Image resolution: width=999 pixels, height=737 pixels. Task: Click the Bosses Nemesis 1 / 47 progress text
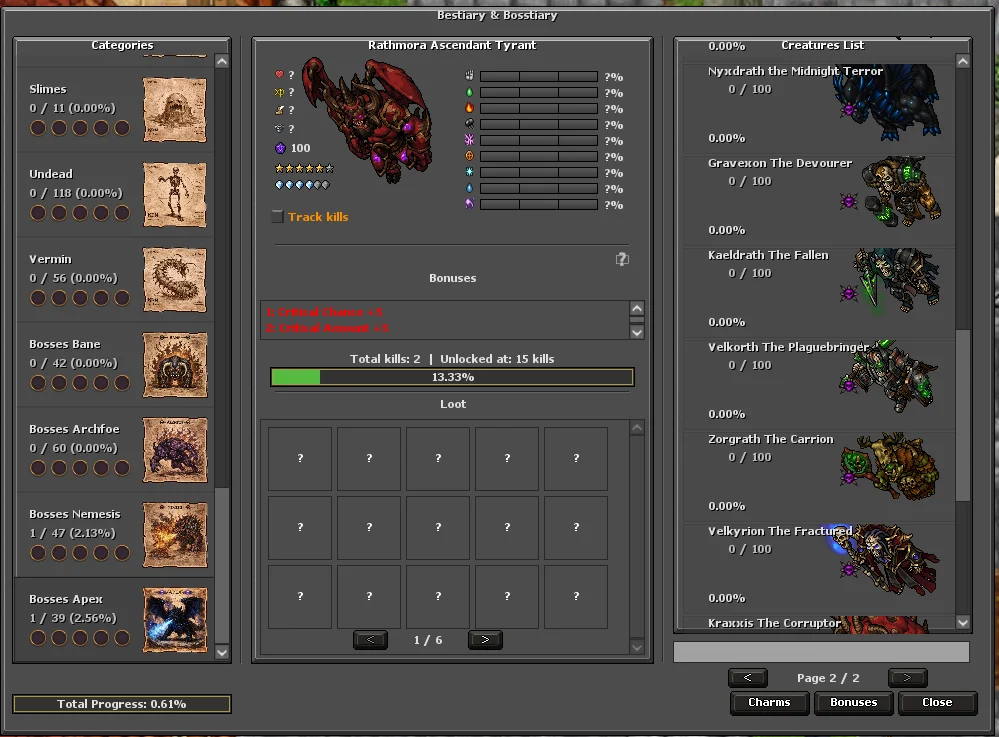72,533
